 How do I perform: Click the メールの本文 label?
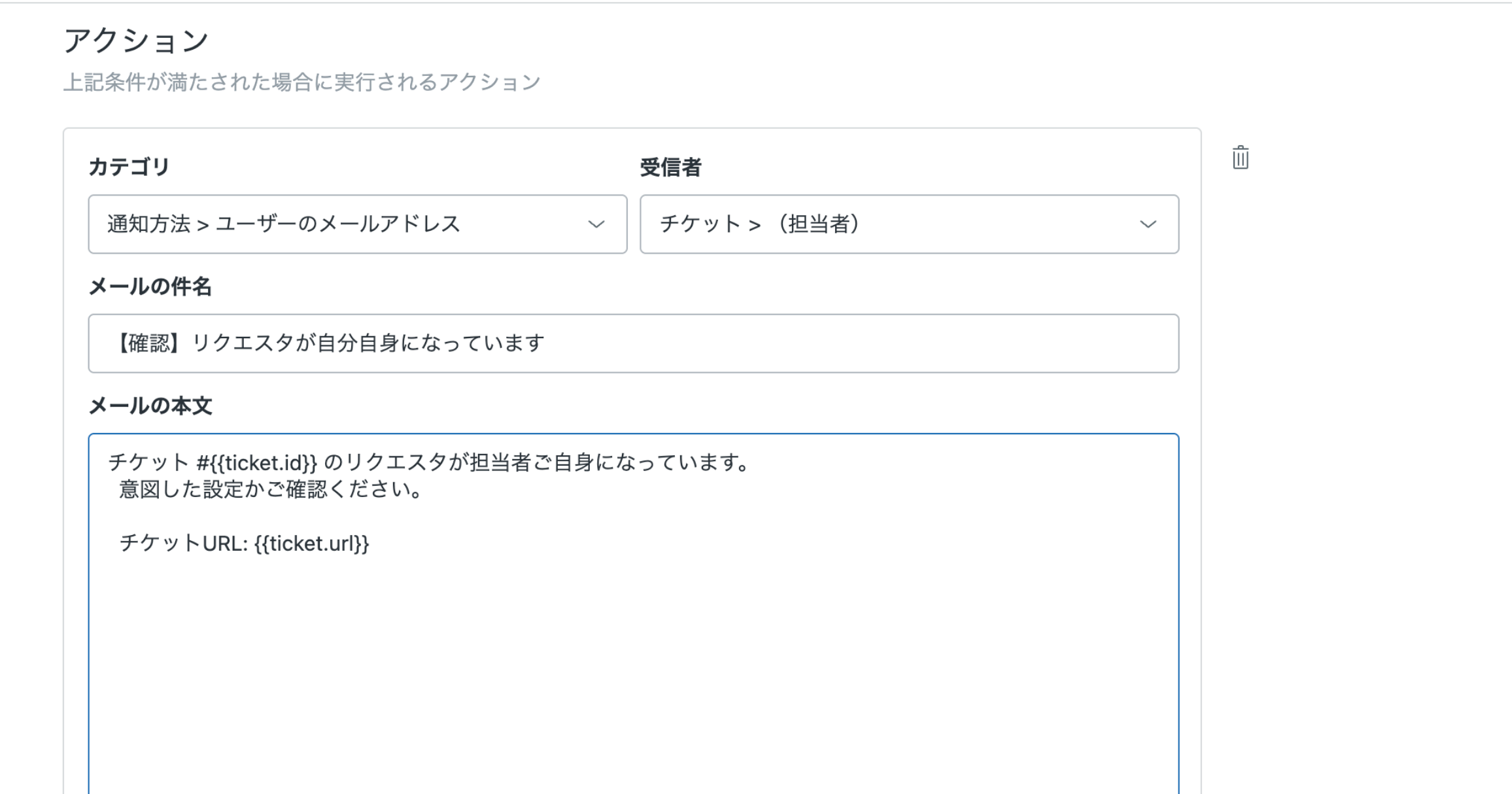150,406
